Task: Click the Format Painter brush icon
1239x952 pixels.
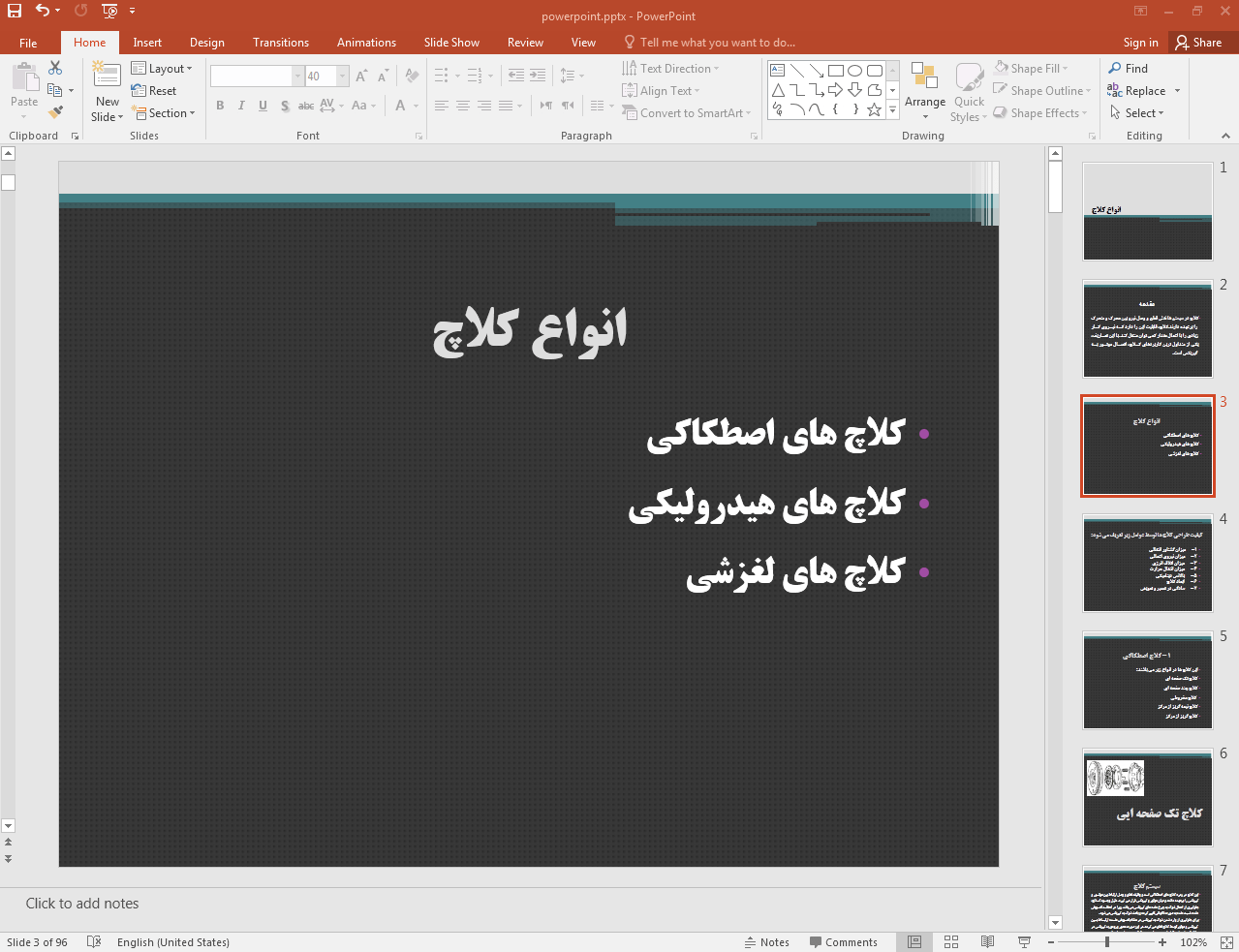Action: [x=55, y=112]
